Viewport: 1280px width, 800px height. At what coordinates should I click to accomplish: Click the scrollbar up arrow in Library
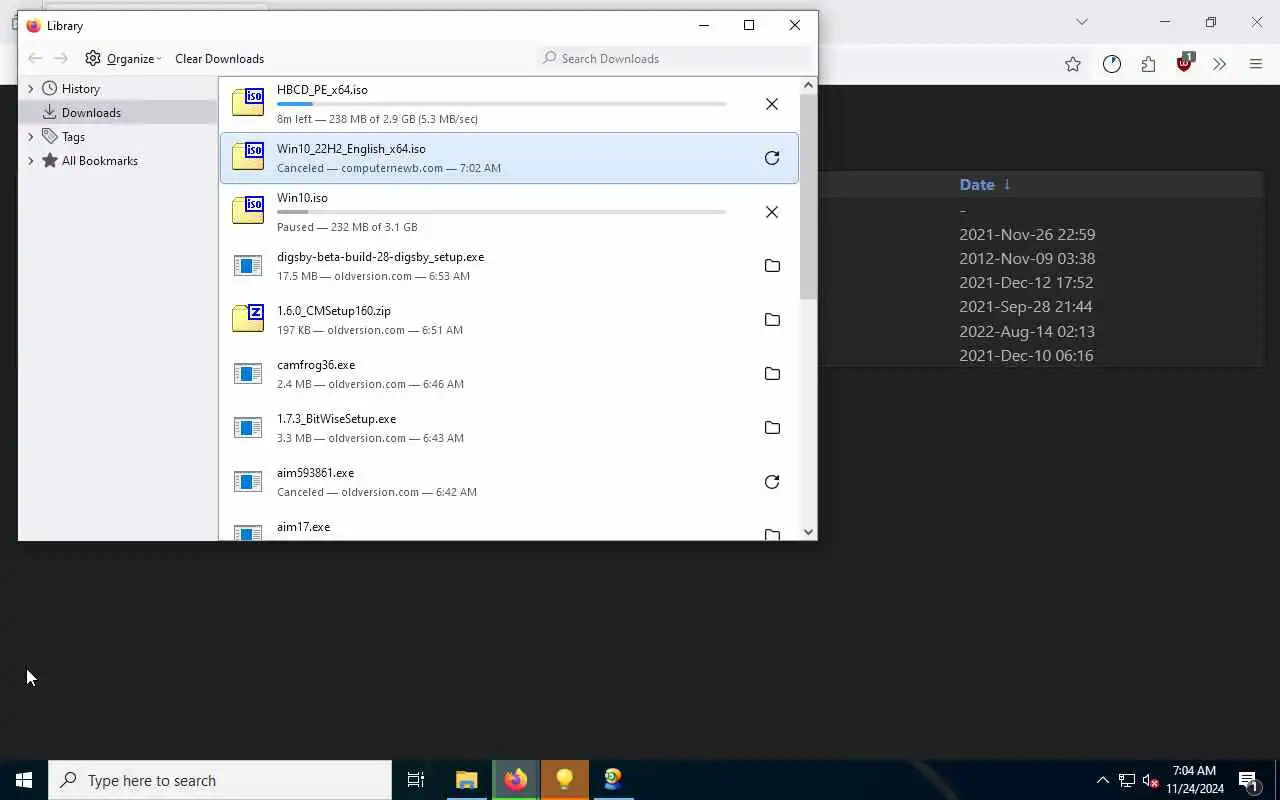(808, 85)
